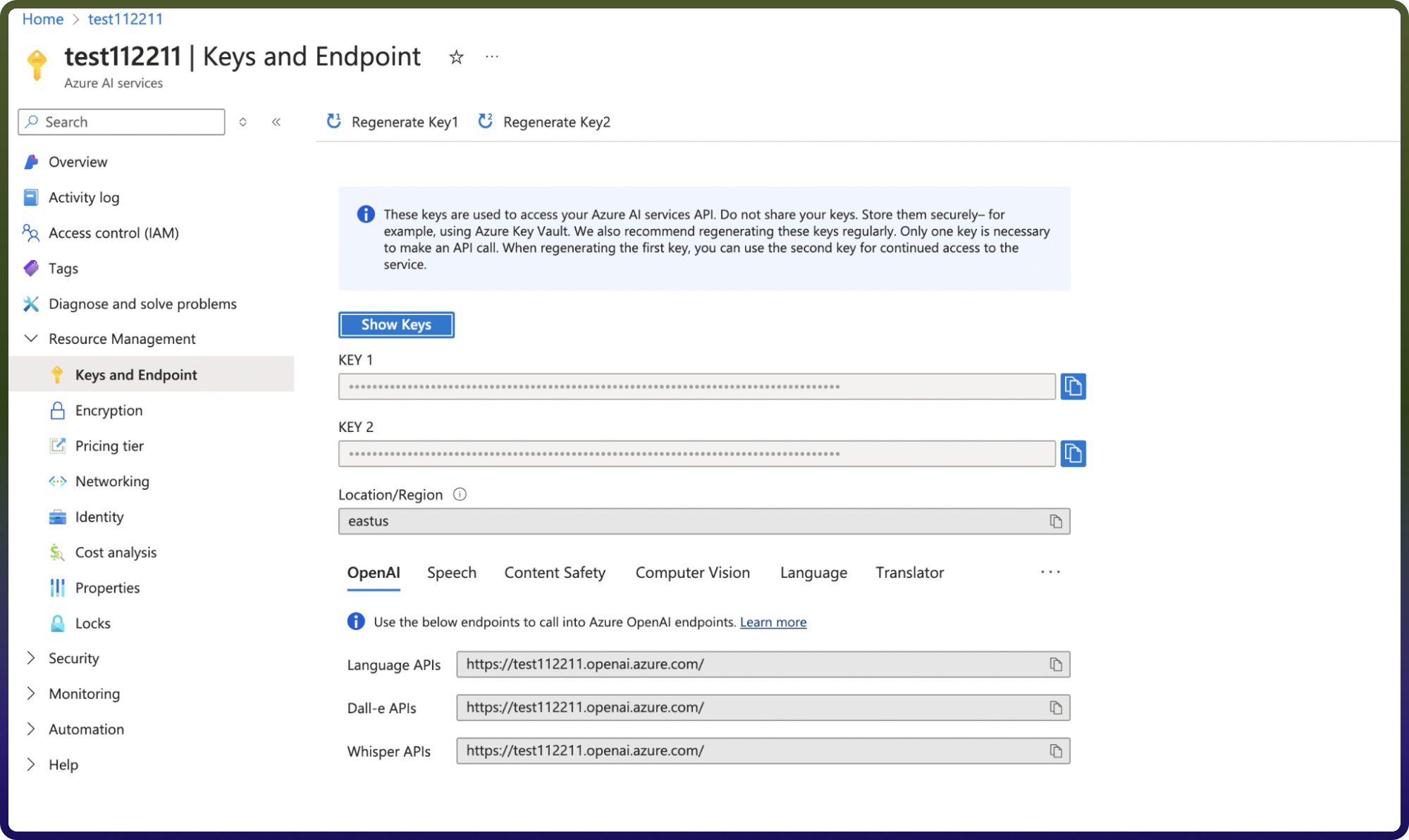Show more endpoint tabs via the ellipsis
Screen dimensions: 1409x840
1050,572
